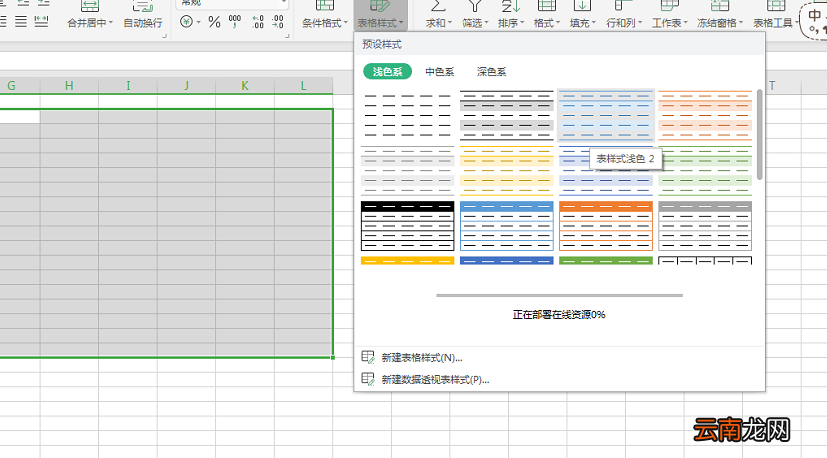Viewport: 827px width, 458px height.
Task: Select the gray banded black-line table style
Action: pos(506,116)
